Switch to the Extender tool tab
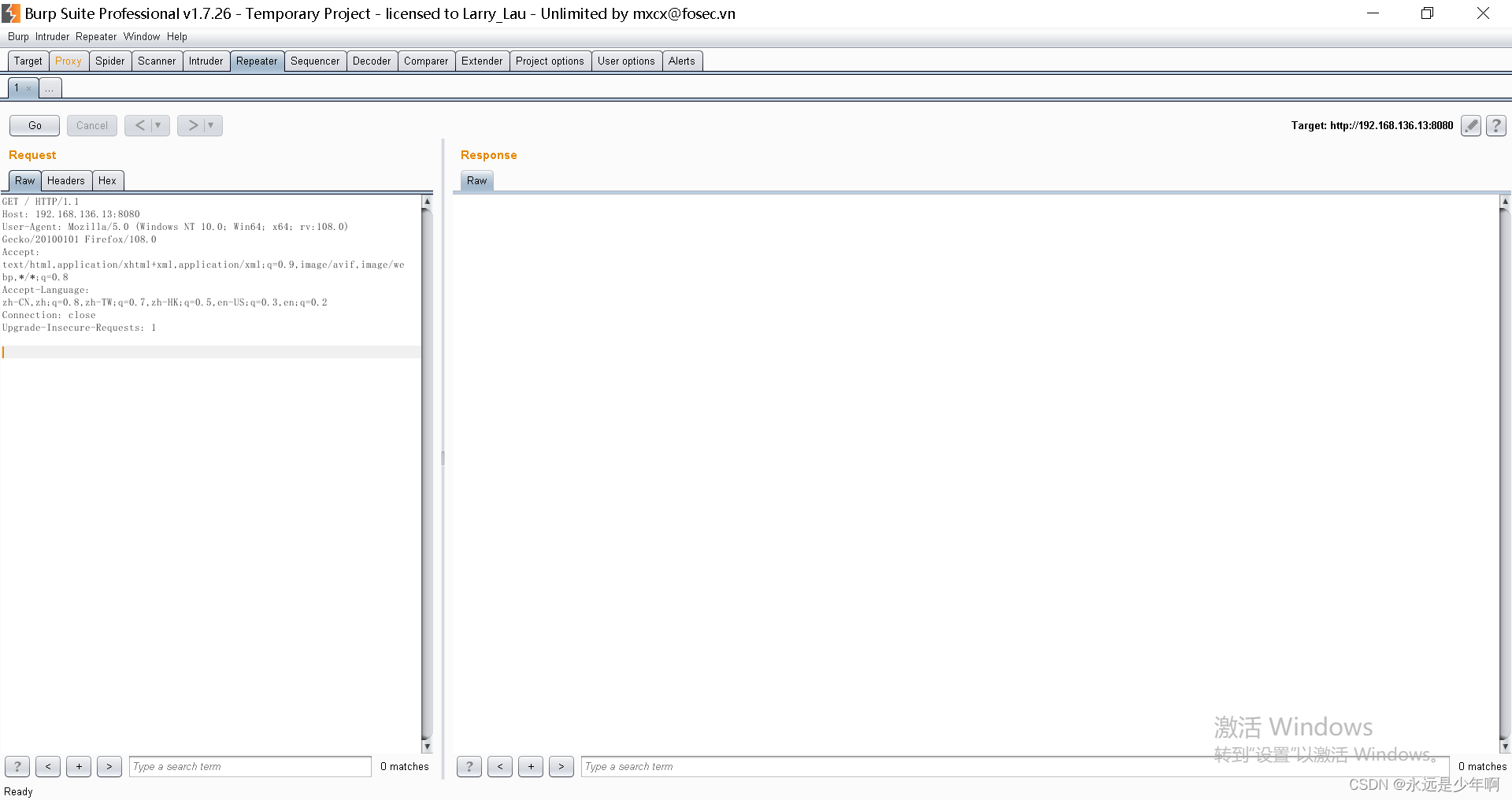 point(482,61)
